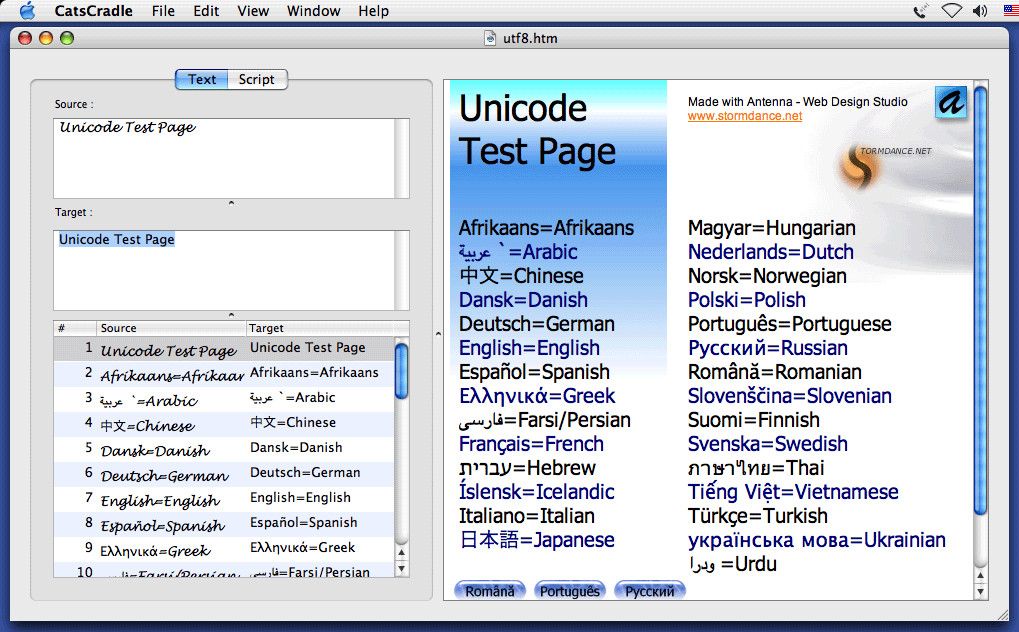This screenshot has height=632, width=1019.
Task: Click the segment list scrollbar thumb
Action: click(401, 371)
